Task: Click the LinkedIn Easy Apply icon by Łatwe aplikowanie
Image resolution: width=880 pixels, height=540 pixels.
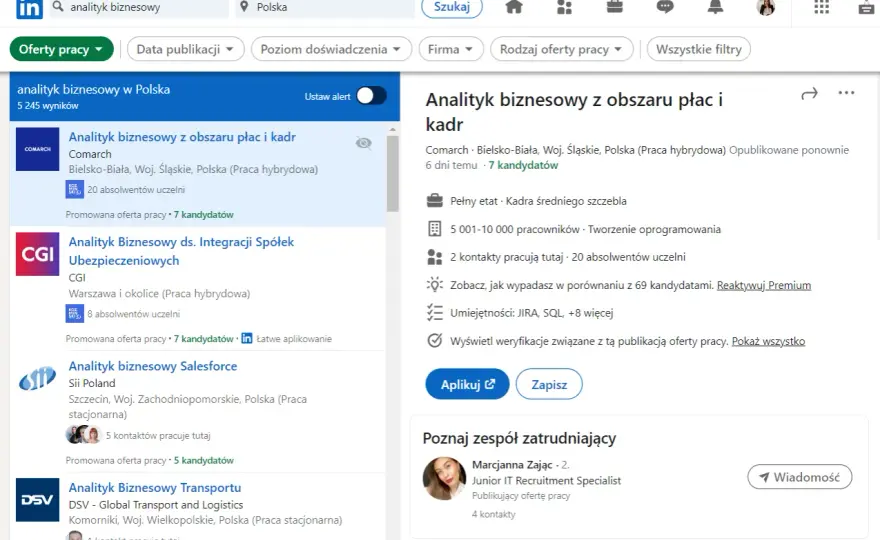Action: tap(246, 338)
